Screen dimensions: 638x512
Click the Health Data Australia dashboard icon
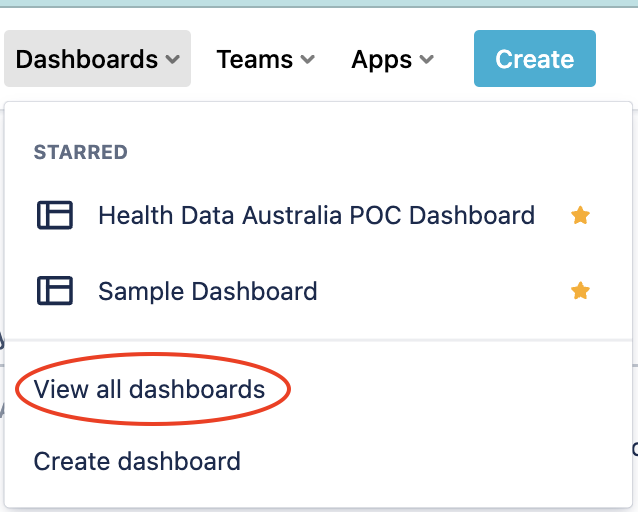[x=55, y=215]
